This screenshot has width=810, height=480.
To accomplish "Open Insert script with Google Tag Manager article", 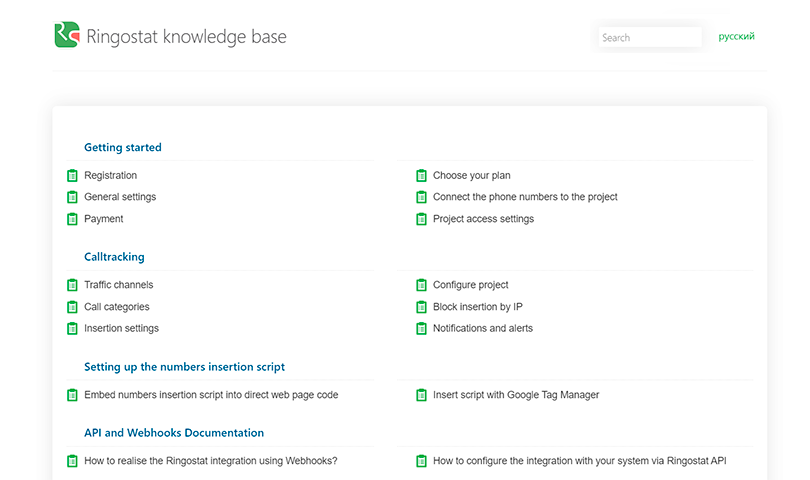I will coord(516,395).
